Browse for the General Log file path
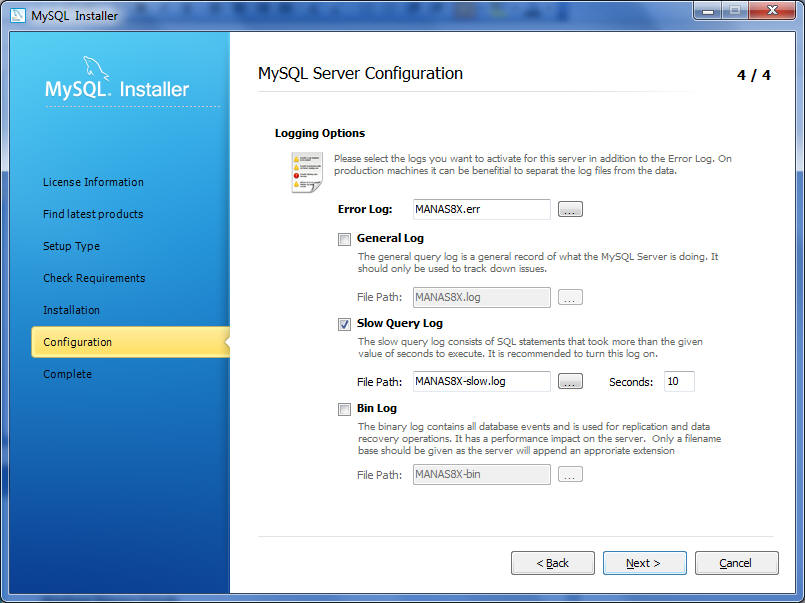805x603 pixels. coord(570,297)
